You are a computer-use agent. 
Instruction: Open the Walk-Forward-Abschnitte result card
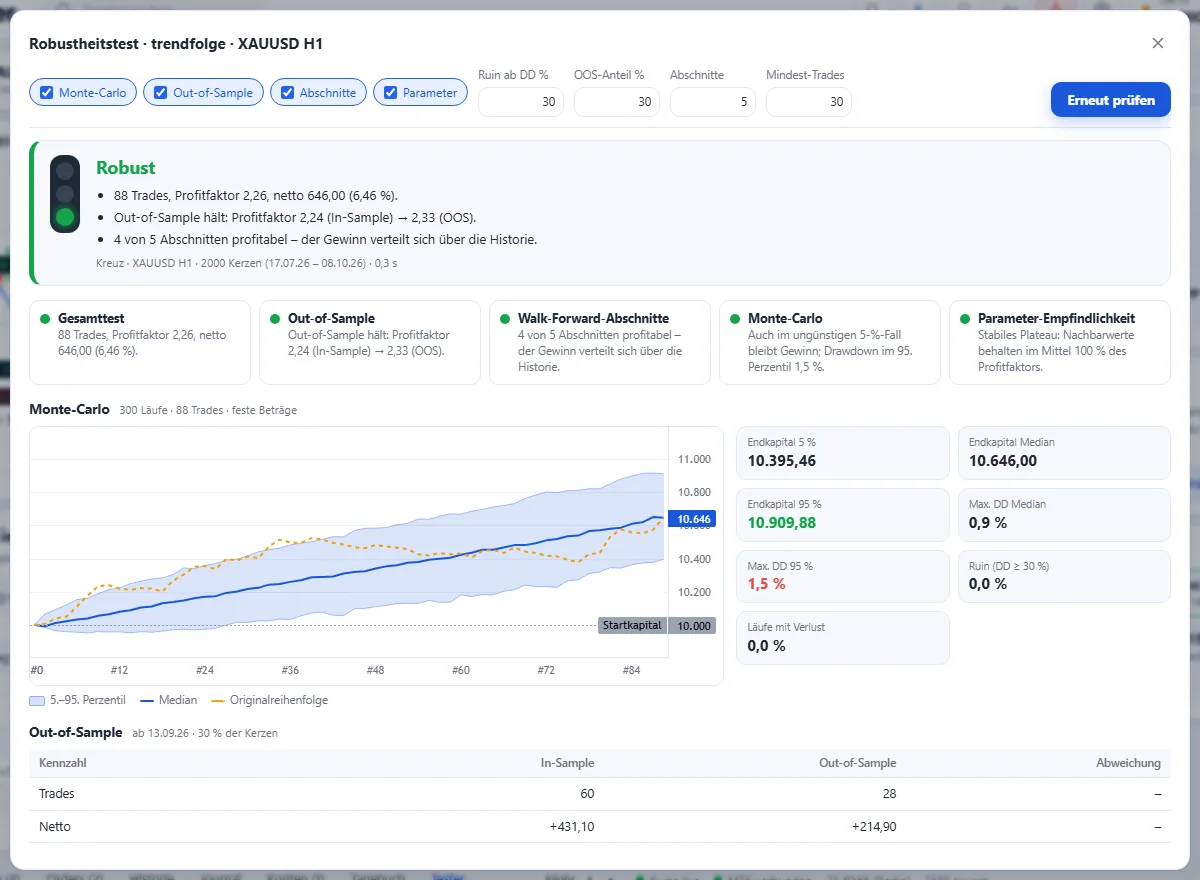click(600, 343)
